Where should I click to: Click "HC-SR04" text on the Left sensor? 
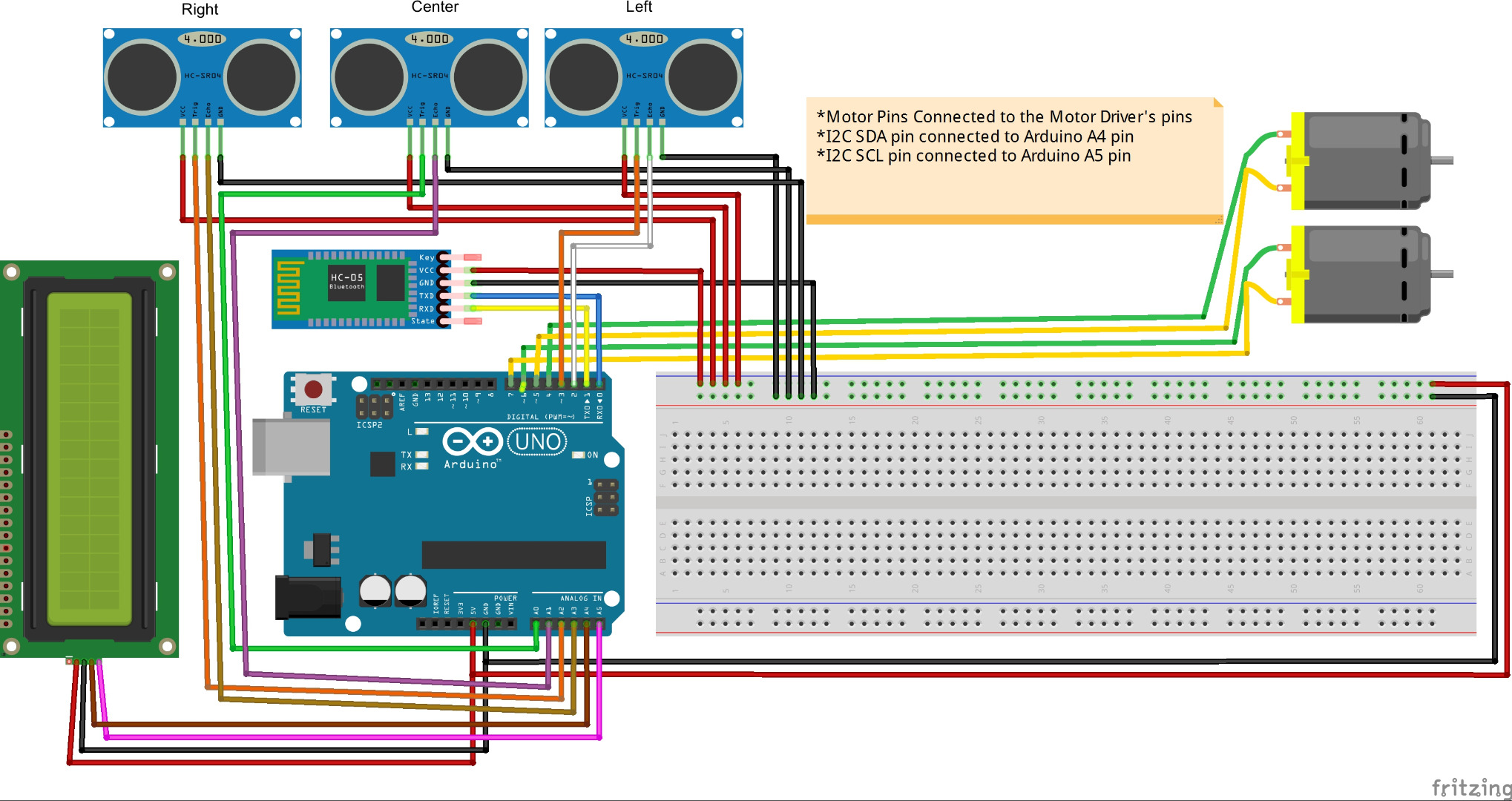pos(645,76)
